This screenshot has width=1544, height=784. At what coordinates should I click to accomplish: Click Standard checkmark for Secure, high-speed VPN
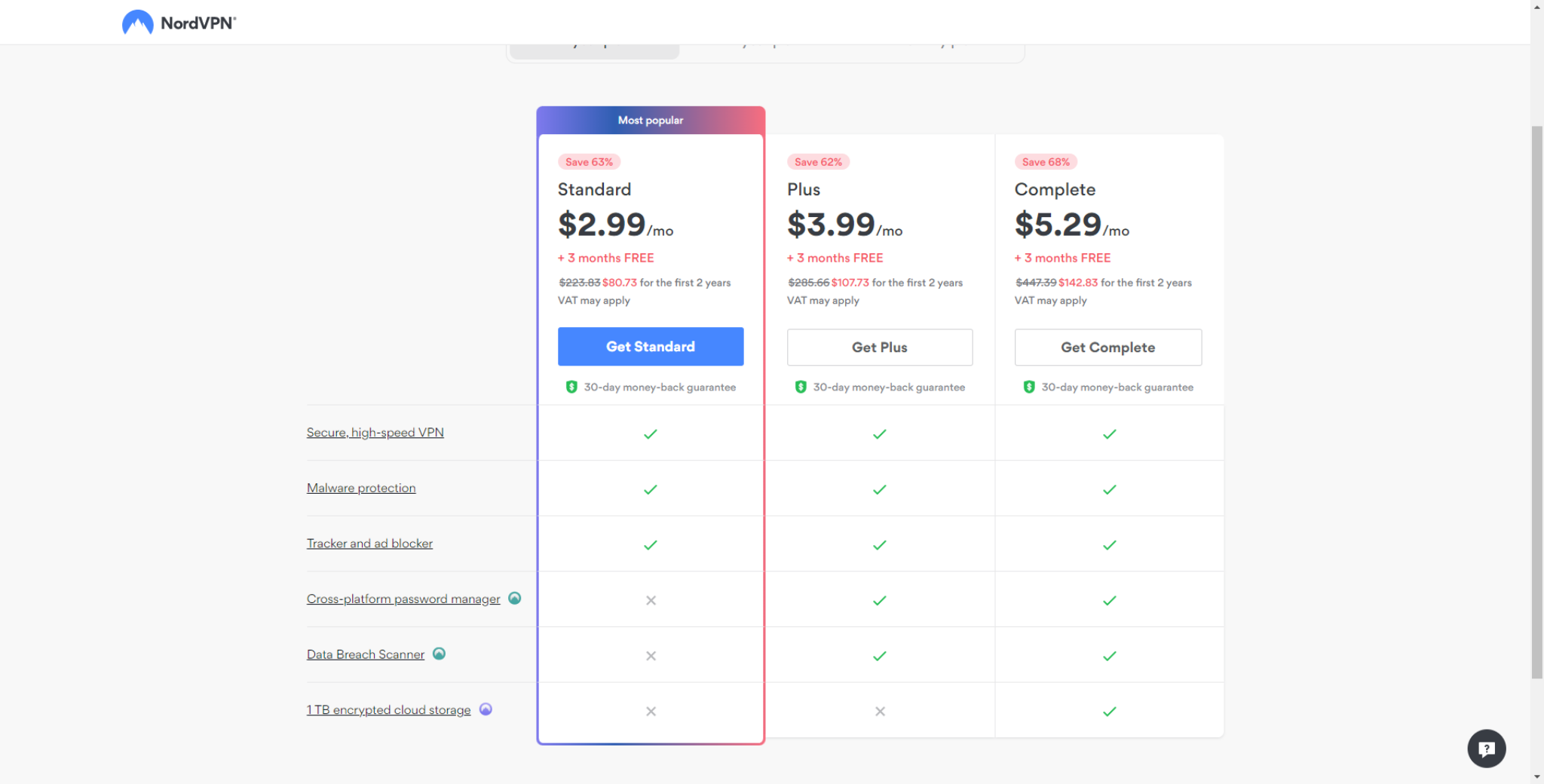(651, 433)
